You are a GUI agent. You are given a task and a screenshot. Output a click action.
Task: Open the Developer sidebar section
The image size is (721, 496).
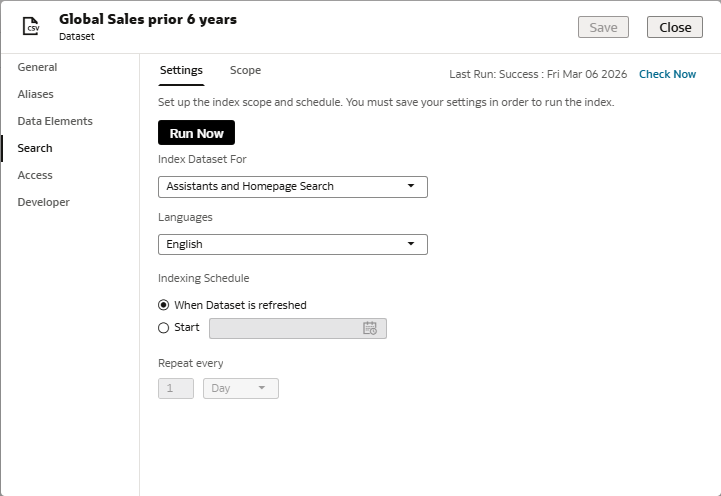pyautogui.click(x=44, y=202)
